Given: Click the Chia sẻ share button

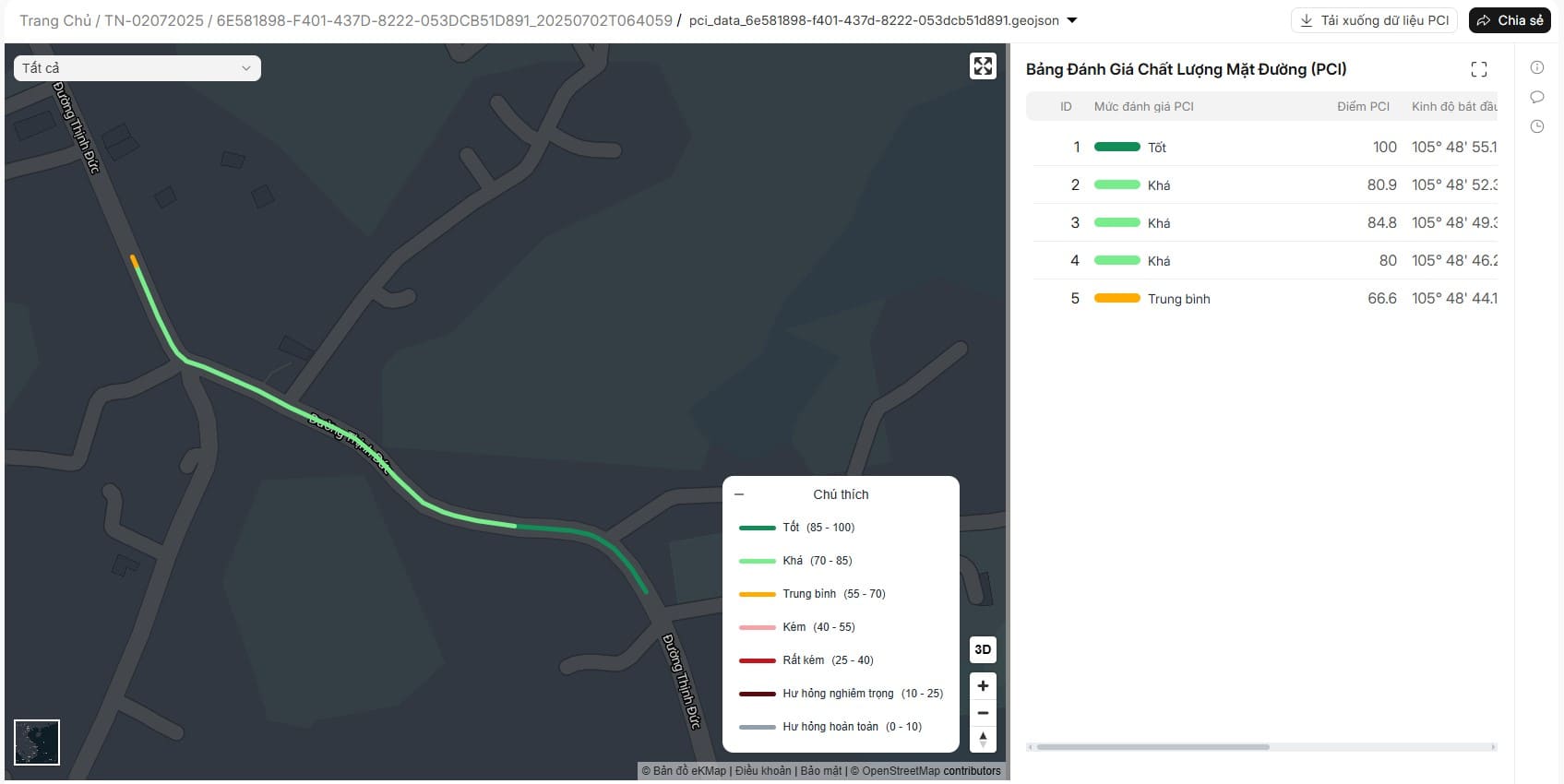Looking at the screenshot, I should coord(1510,20).
